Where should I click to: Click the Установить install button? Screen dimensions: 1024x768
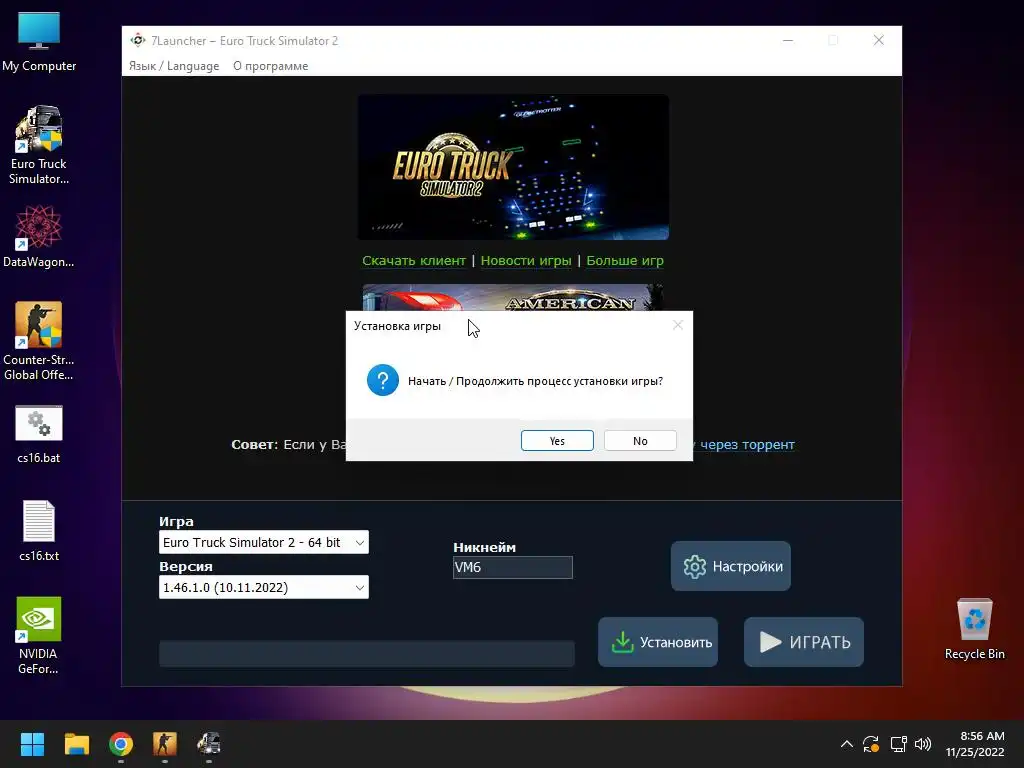click(x=658, y=642)
